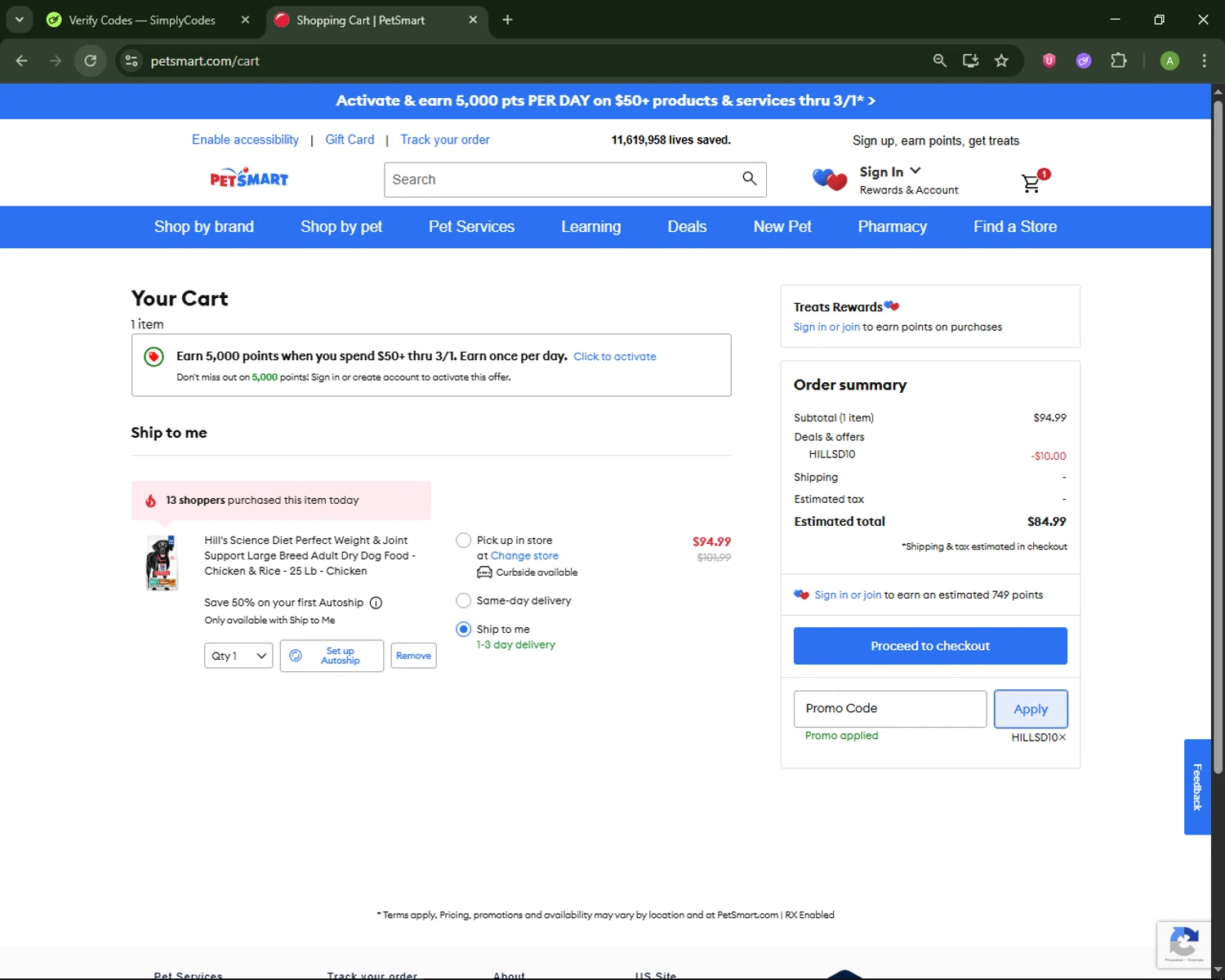Image resolution: width=1225 pixels, height=980 pixels.
Task: Open the Learning menu
Action: (590, 227)
